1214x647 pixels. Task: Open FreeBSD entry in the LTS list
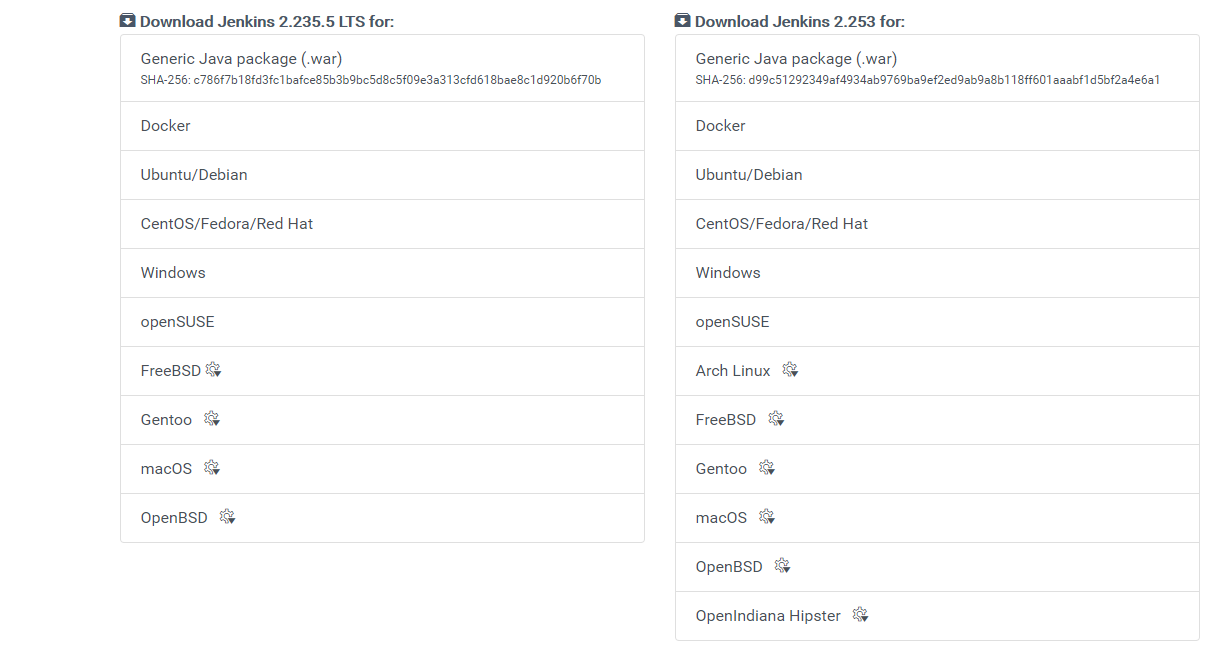[382, 371]
